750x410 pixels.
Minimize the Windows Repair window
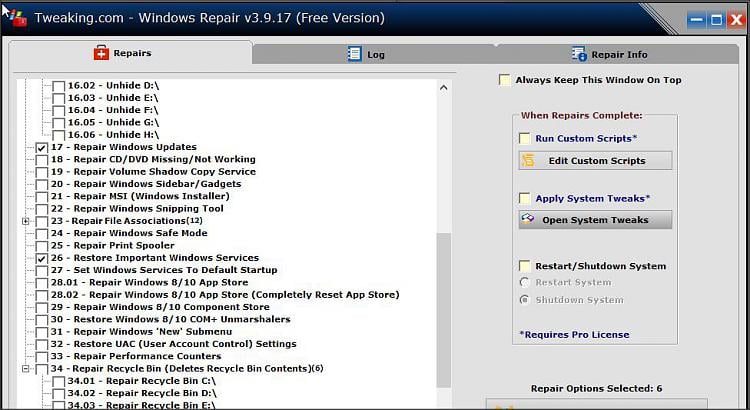(x=696, y=20)
